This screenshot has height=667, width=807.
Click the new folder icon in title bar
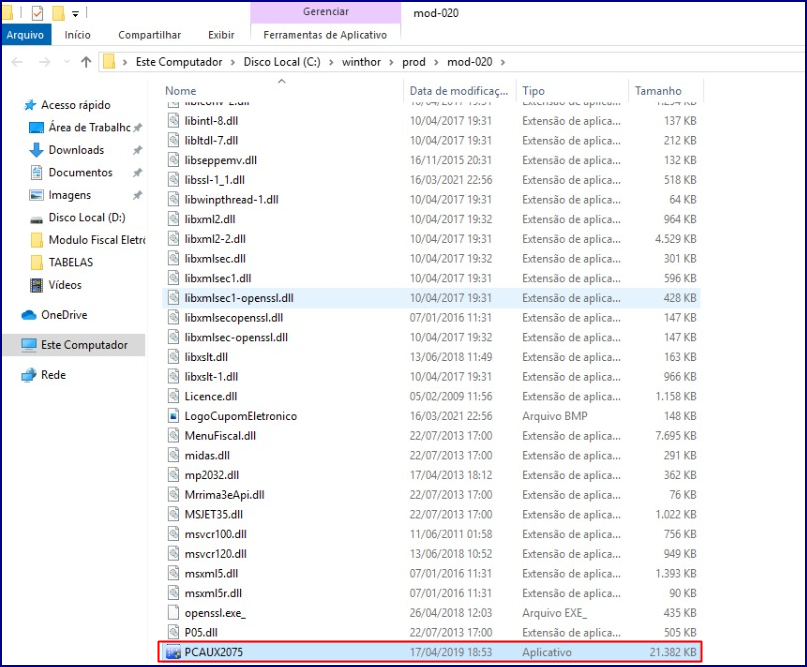pos(59,13)
